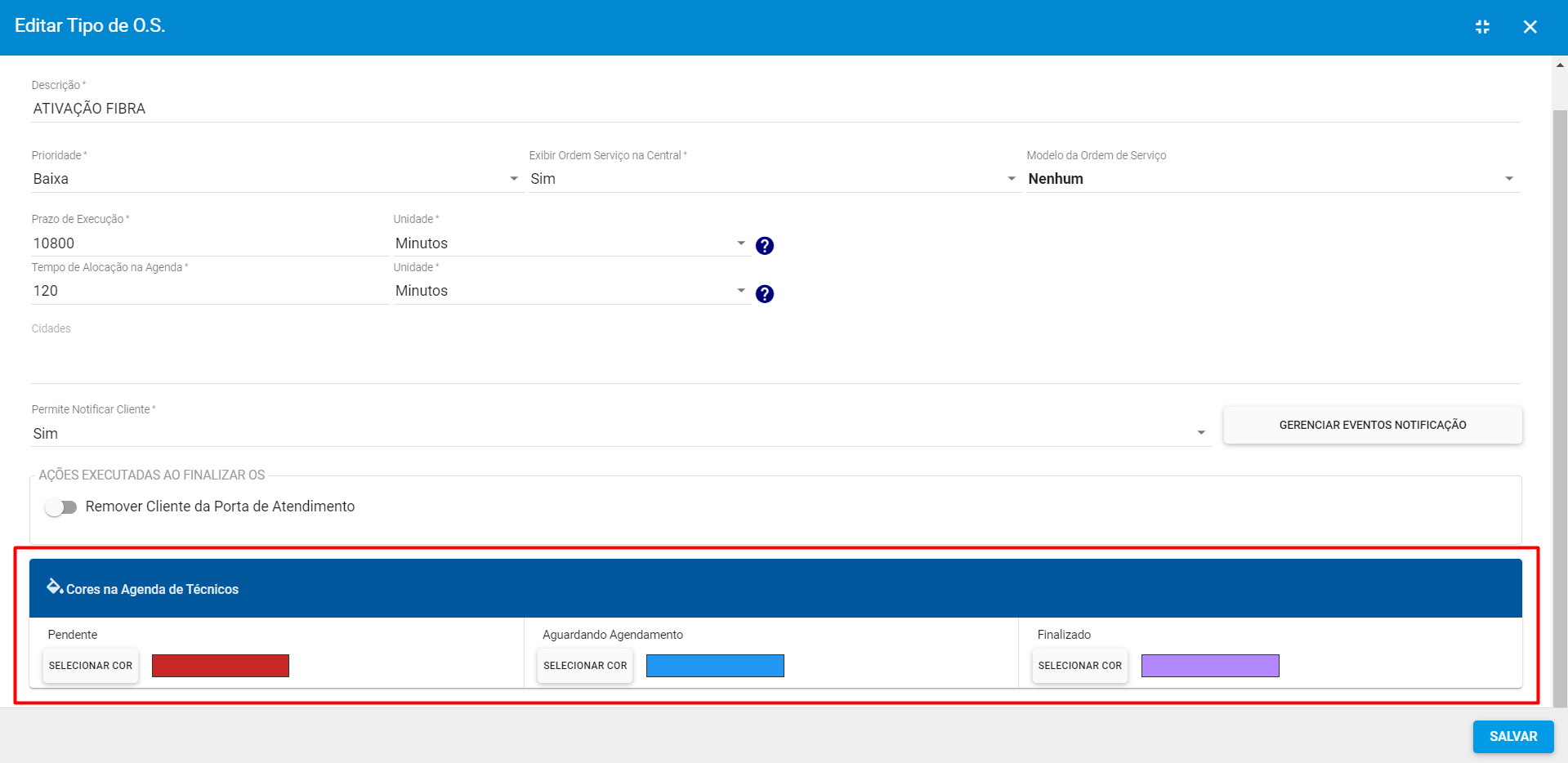Save changes with the Salvar button
The image size is (1568, 763).
pos(1513,736)
